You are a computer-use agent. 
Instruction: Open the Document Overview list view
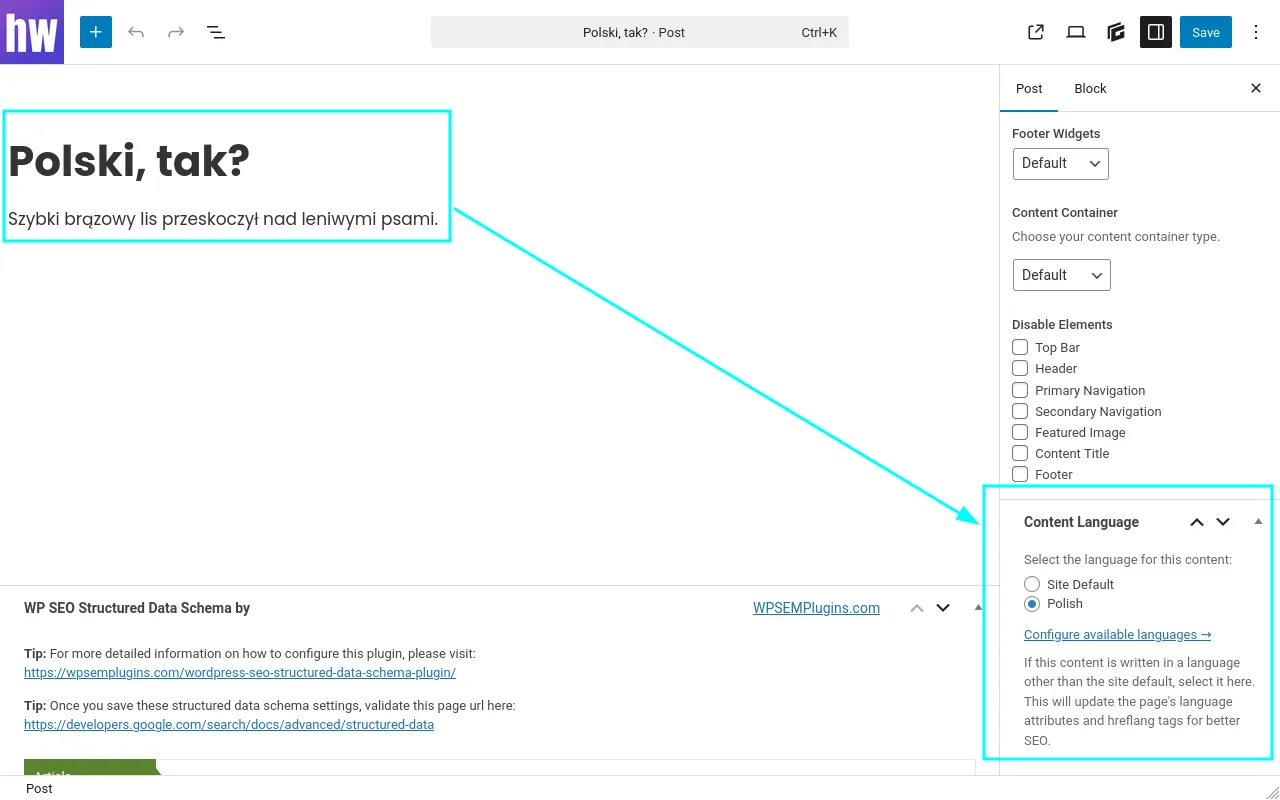(216, 32)
